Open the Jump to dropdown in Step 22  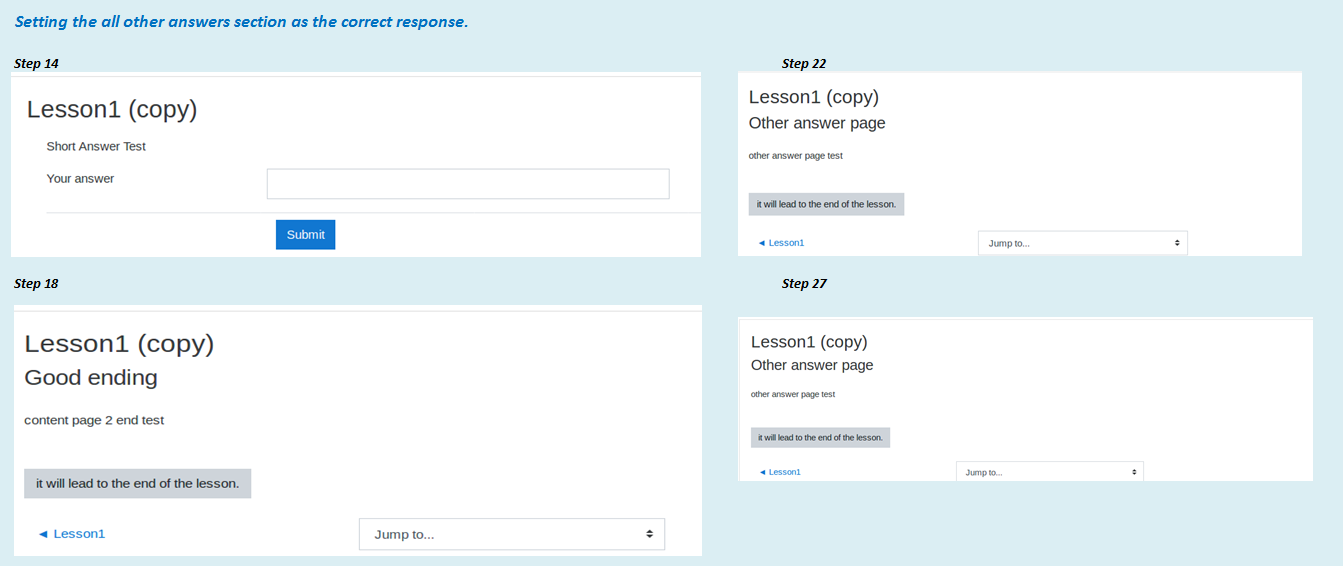(1083, 243)
